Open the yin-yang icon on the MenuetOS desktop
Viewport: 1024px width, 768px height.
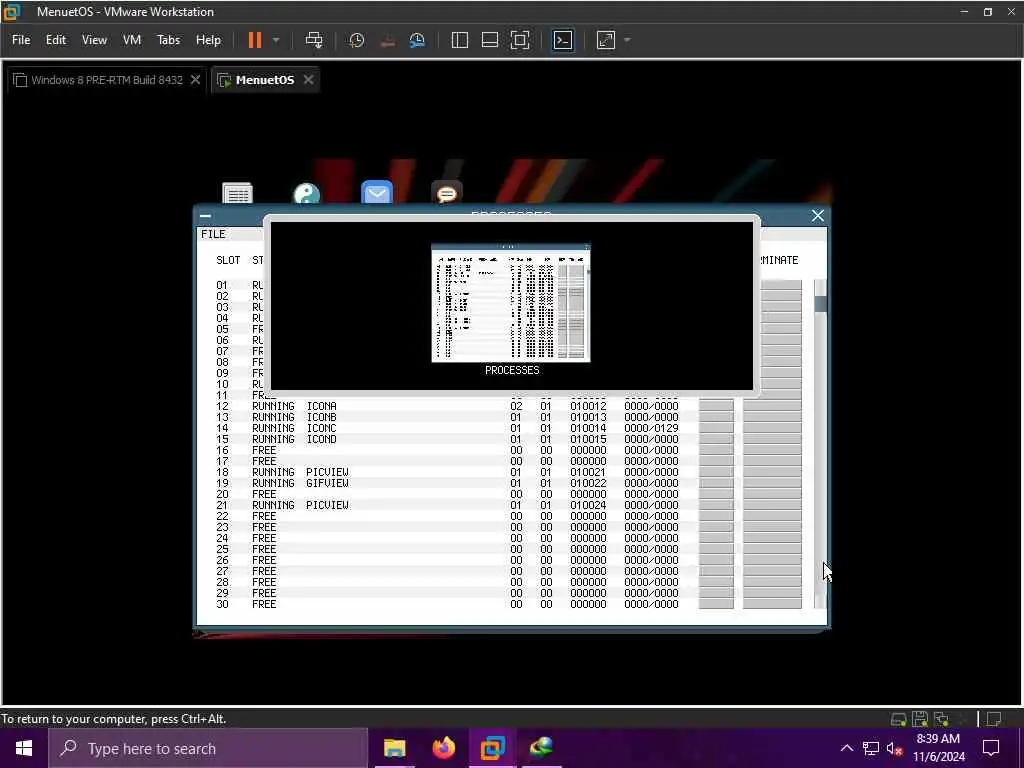(307, 193)
